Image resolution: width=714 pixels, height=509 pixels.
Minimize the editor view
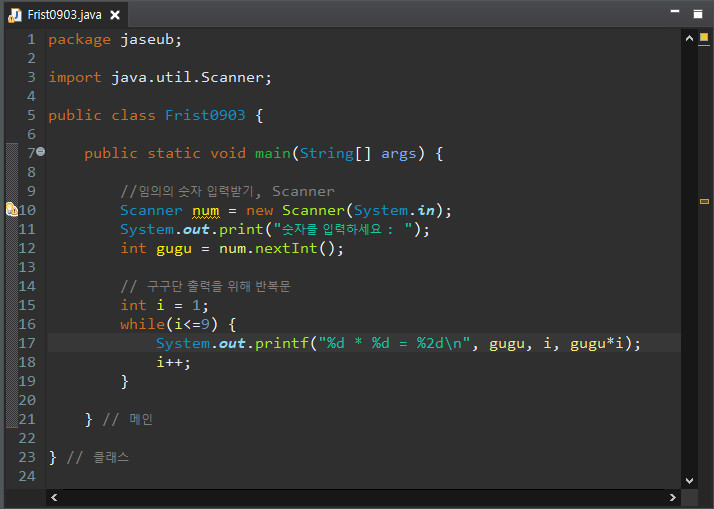coord(675,11)
